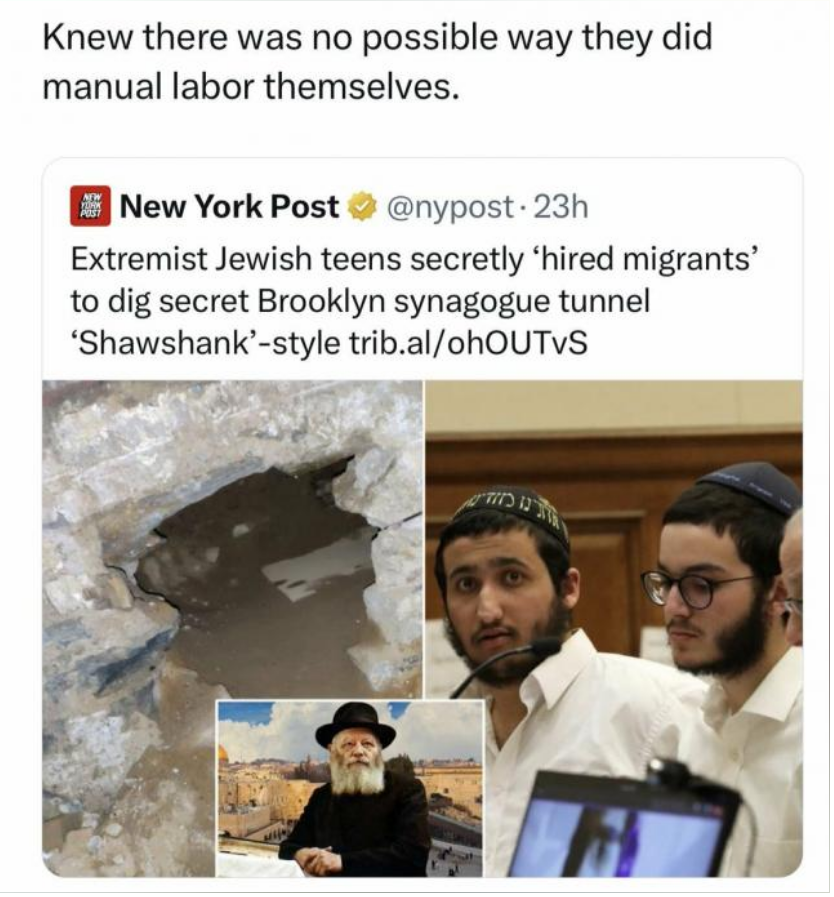The image size is (834, 897).
Task: Click the word 'themselves' in the main tweet
Action: click(x=356, y=87)
